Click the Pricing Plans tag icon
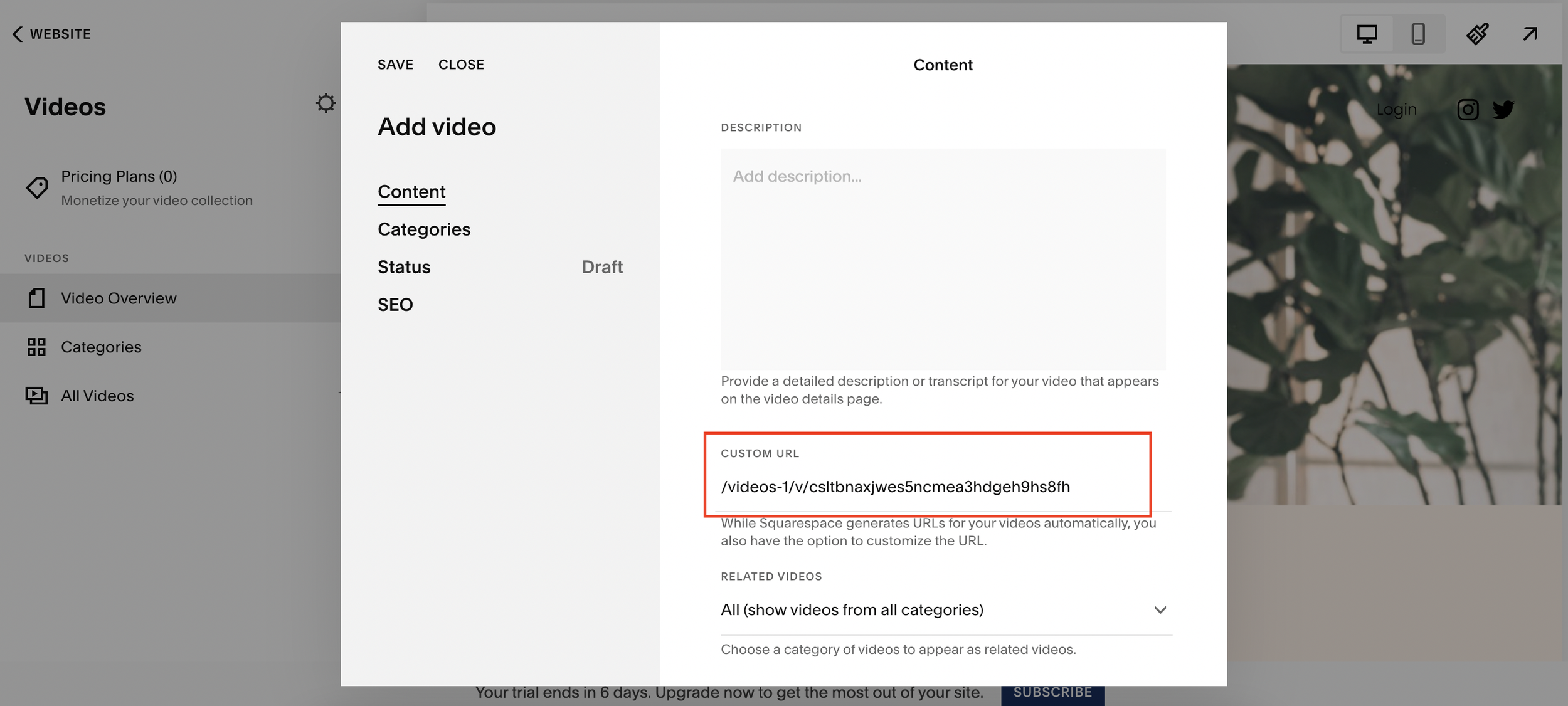The height and width of the screenshot is (706, 1568). [x=37, y=187]
